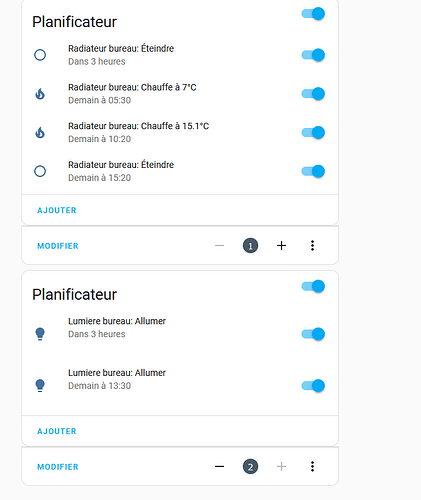Click AJOUTER in the radiator planner
421x500 pixels.
(x=57, y=210)
